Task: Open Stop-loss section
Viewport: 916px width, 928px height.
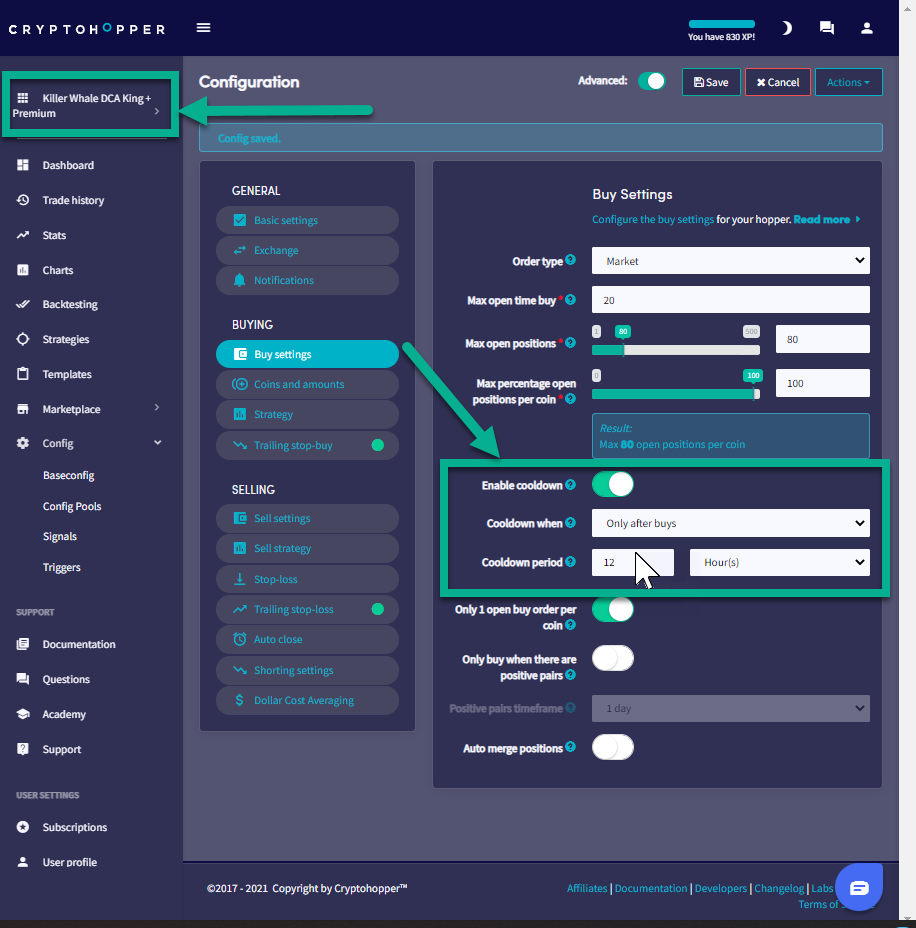Action: coord(307,579)
